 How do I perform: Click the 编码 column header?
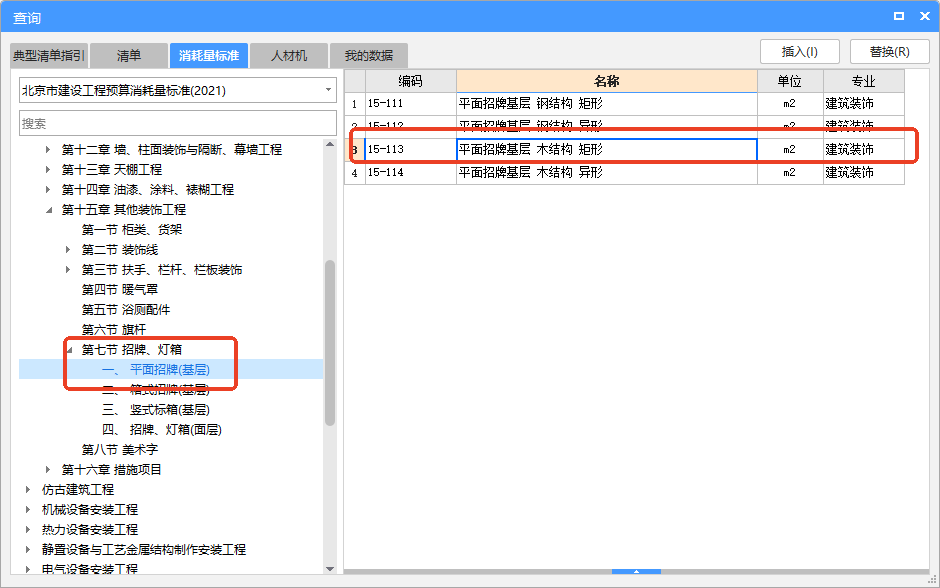pos(411,81)
